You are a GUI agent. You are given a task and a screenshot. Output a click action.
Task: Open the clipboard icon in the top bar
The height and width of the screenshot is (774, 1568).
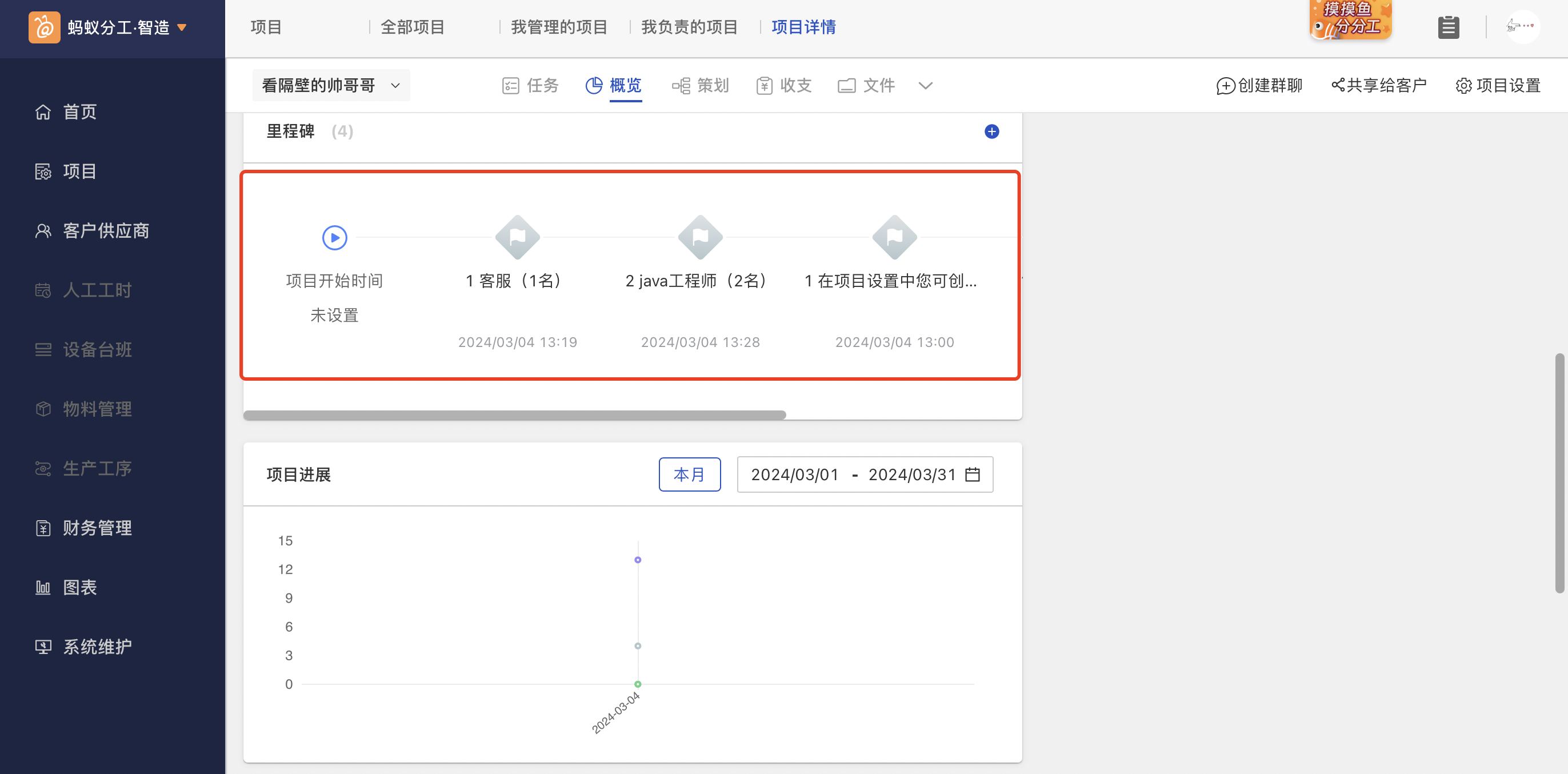point(1449,27)
